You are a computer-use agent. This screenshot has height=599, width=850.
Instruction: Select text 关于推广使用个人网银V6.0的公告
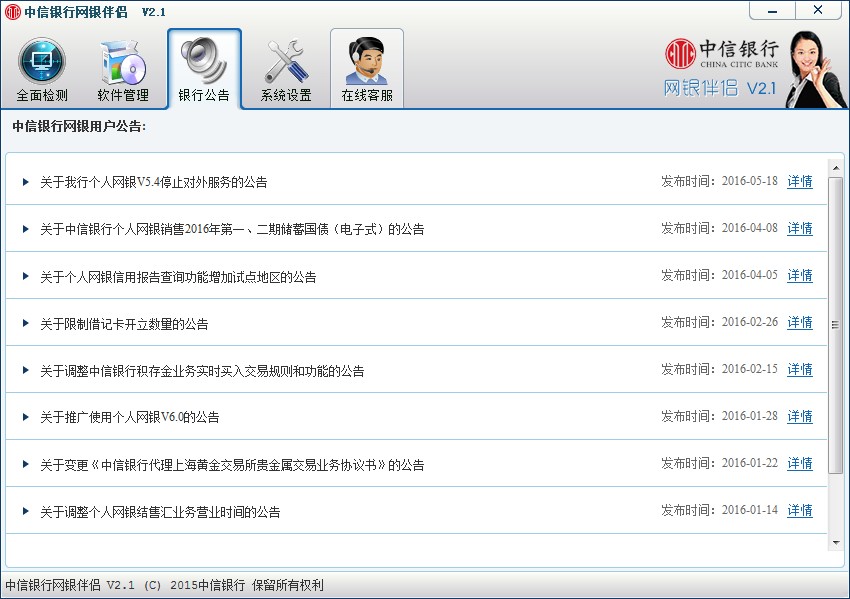pyautogui.click(x=130, y=417)
